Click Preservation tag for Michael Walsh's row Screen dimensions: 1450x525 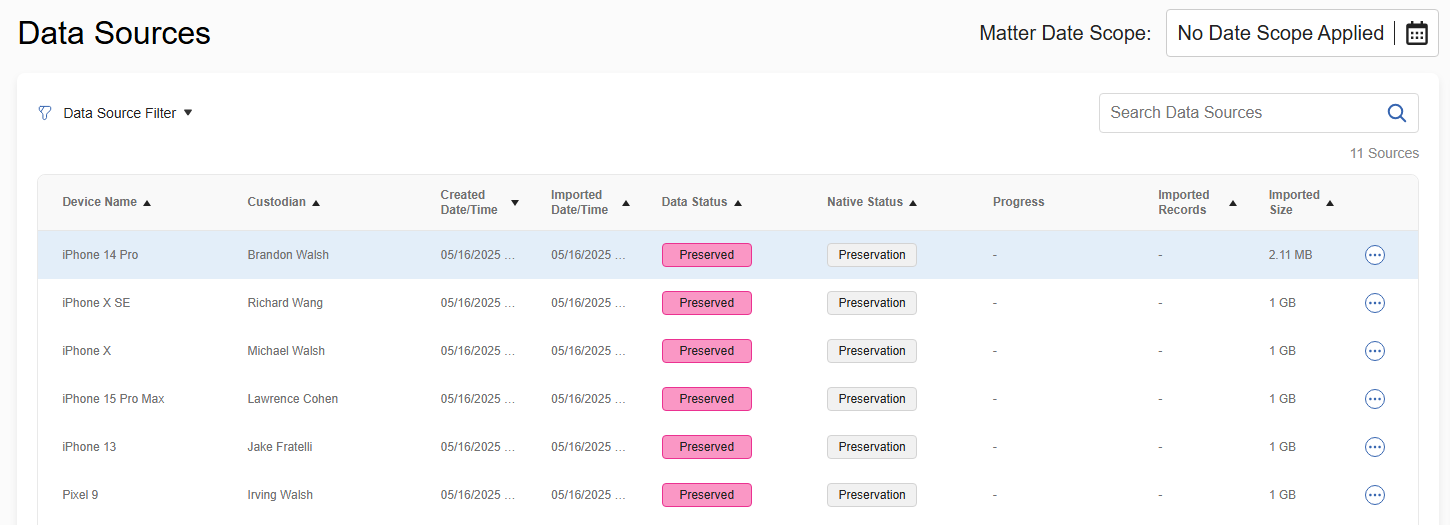pyautogui.click(x=872, y=351)
